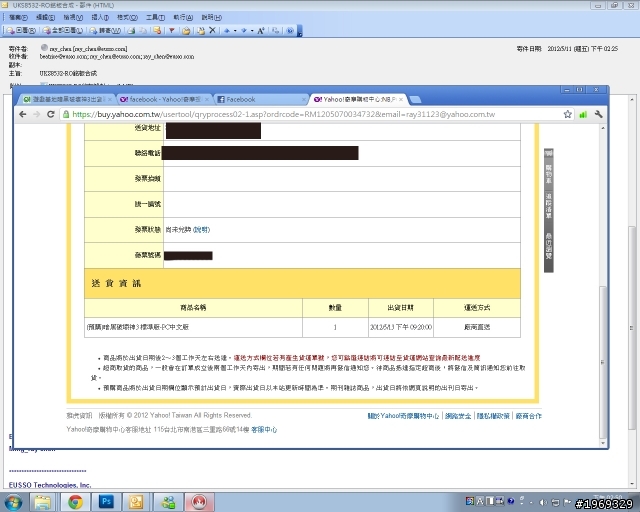
Task: Click the 廠商合作 footer link
Action: (x=529, y=416)
